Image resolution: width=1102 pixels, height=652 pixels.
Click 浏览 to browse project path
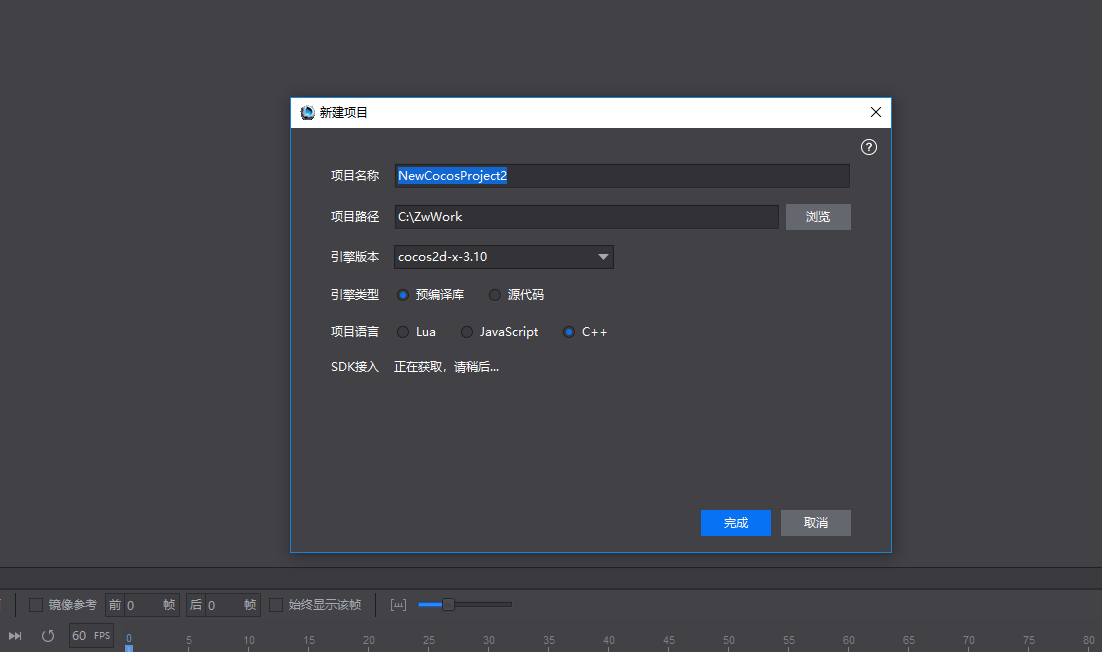pyautogui.click(x=818, y=217)
